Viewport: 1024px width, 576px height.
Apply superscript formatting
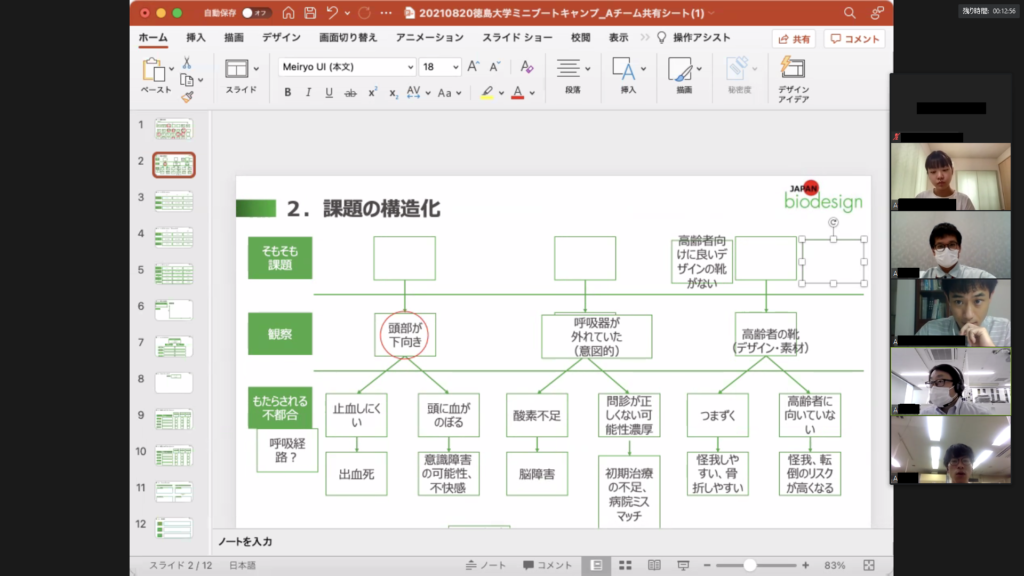372,93
